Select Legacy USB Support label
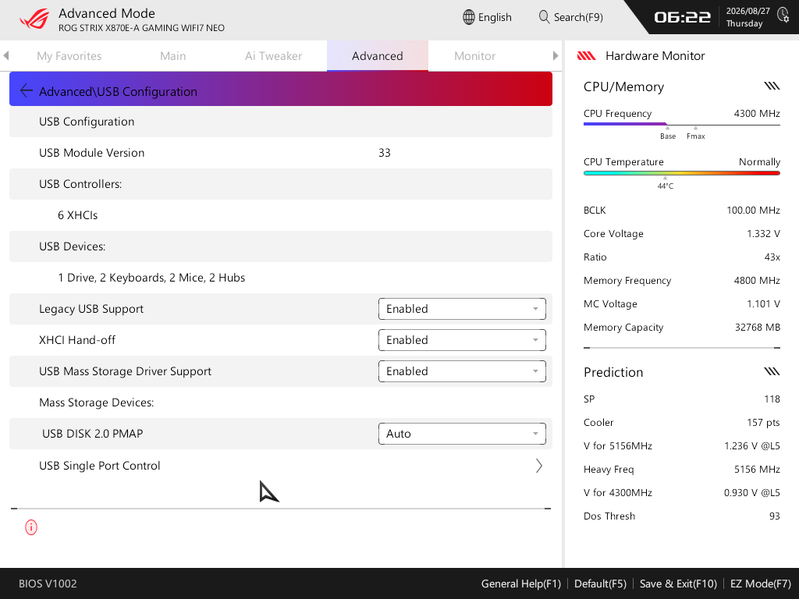799x599 pixels. (91, 309)
